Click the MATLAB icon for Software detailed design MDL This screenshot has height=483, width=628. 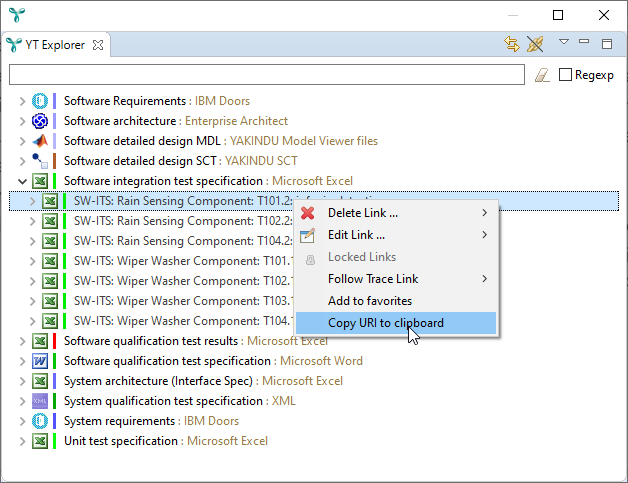point(40,141)
